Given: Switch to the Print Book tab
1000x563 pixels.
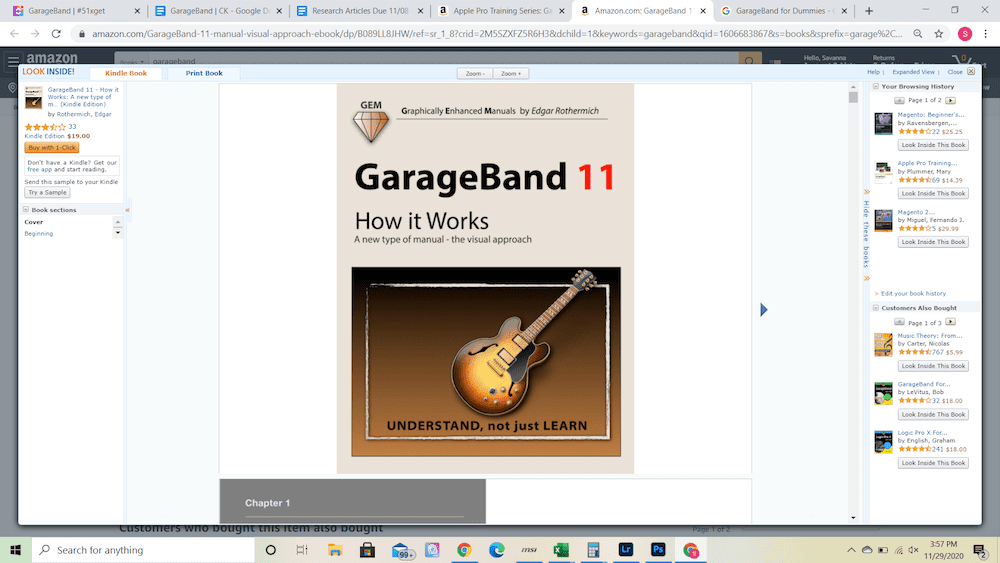Looking at the screenshot, I should tap(204, 73).
